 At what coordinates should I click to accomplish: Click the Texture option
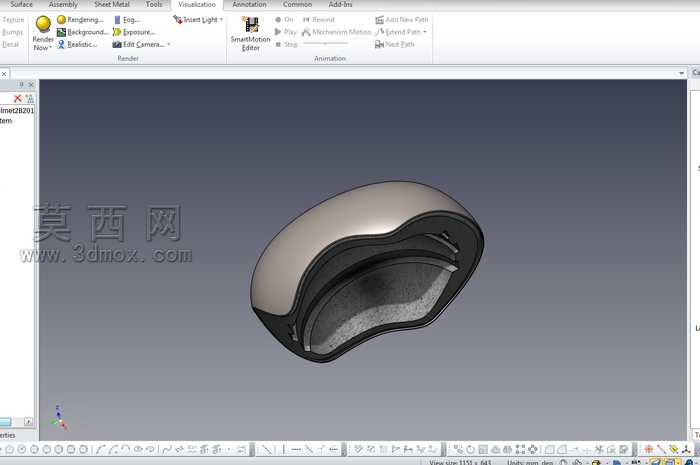point(13,20)
